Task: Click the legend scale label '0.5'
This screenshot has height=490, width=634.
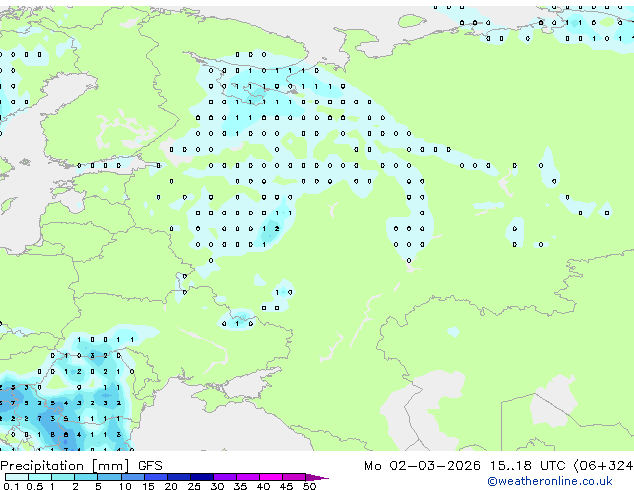Action: point(34,486)
